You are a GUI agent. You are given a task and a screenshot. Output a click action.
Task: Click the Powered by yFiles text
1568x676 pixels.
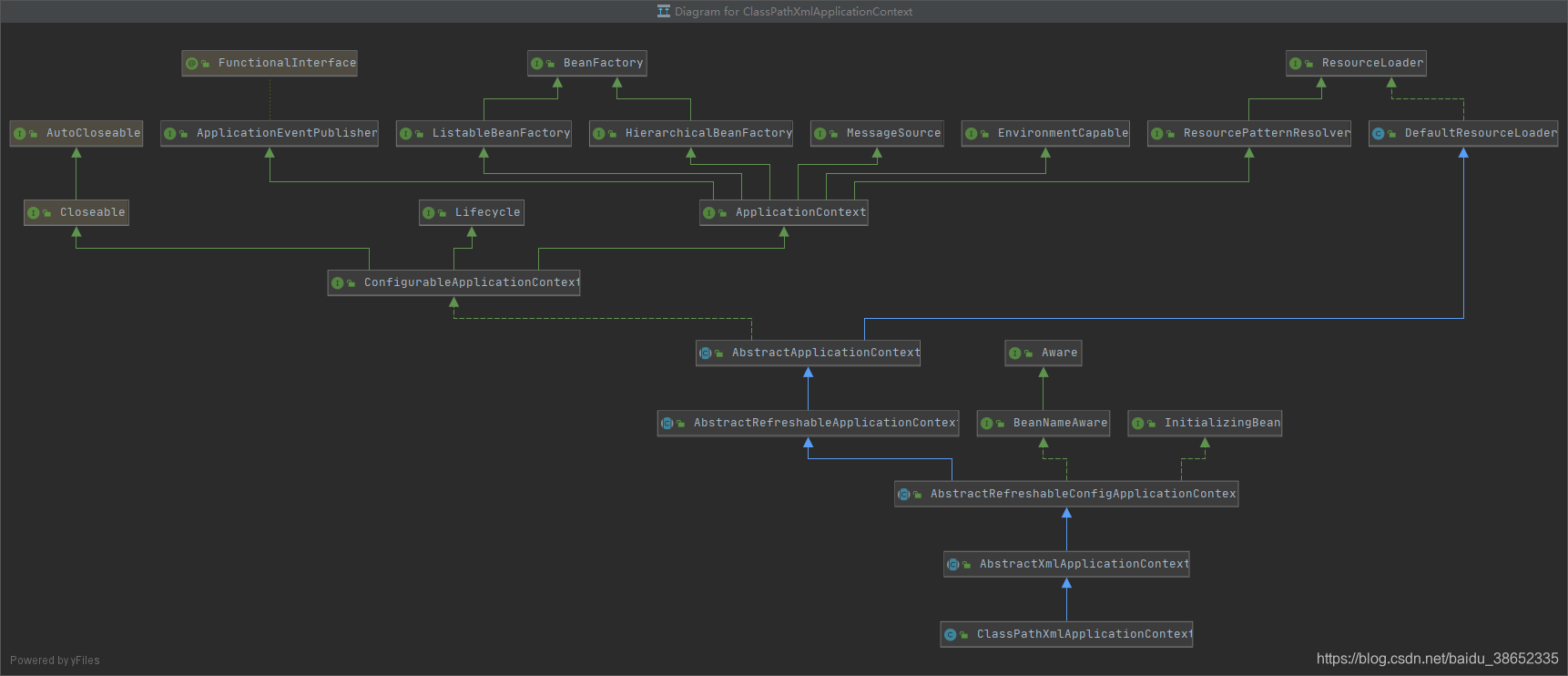55,661
